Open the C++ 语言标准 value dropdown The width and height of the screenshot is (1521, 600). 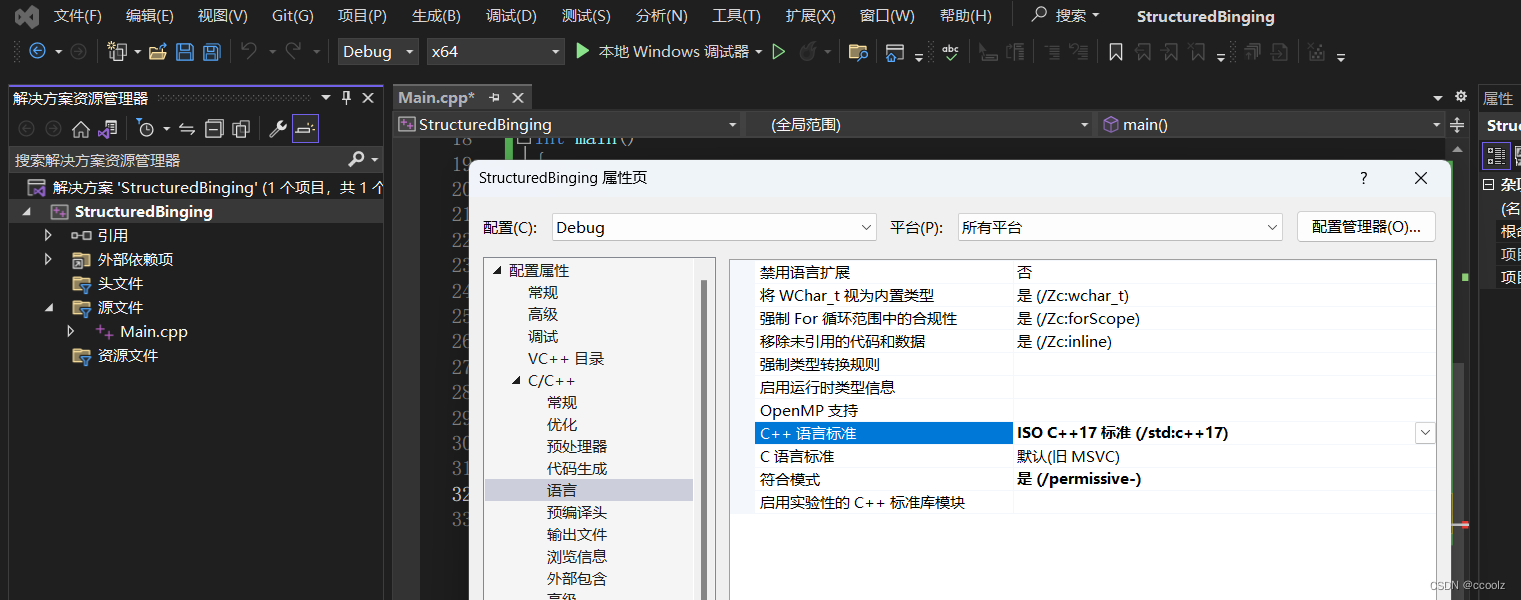(1425, 432)
